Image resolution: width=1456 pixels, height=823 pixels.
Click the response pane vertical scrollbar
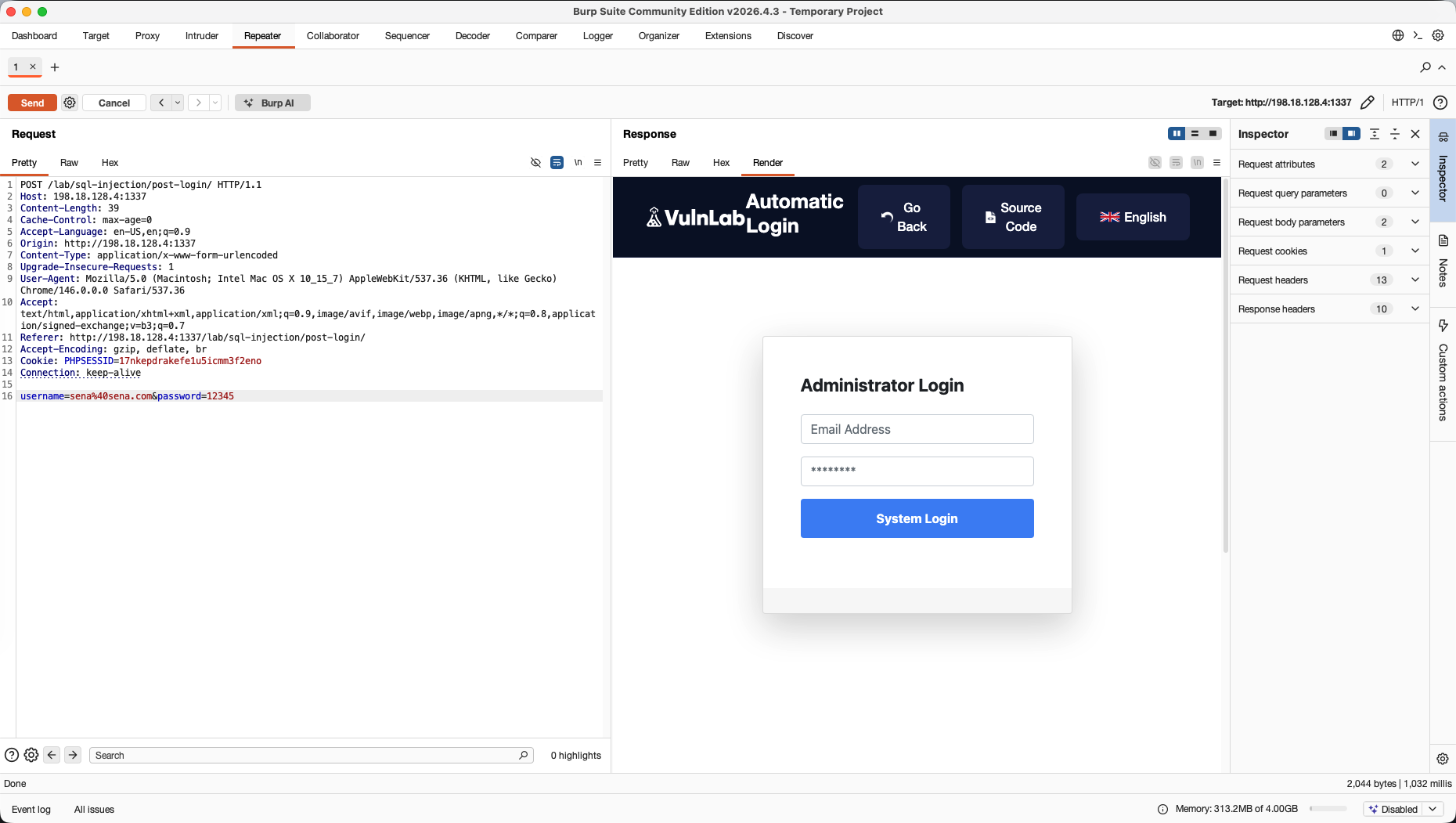[1225, 366]
